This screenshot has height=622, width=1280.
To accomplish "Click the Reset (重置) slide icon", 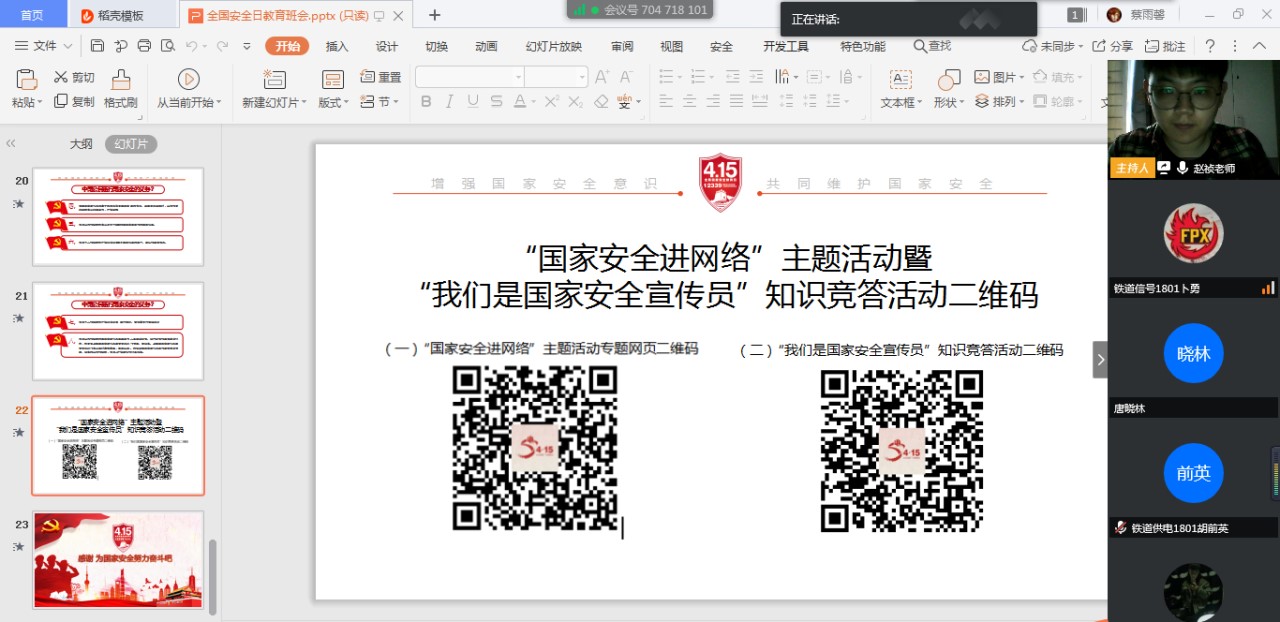I will (368, 77).
